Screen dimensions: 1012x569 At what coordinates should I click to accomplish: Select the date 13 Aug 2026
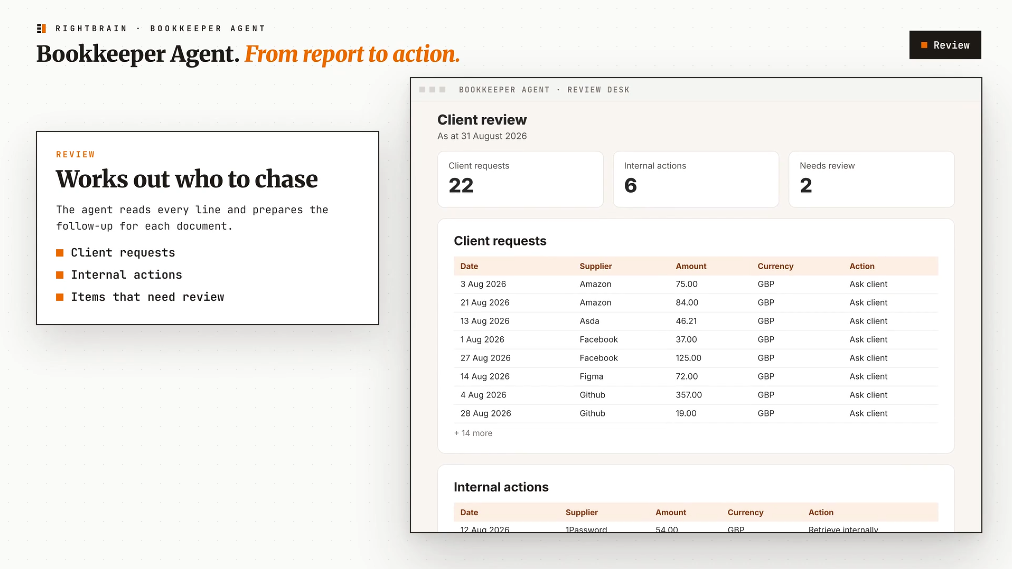tap(485, 321)
